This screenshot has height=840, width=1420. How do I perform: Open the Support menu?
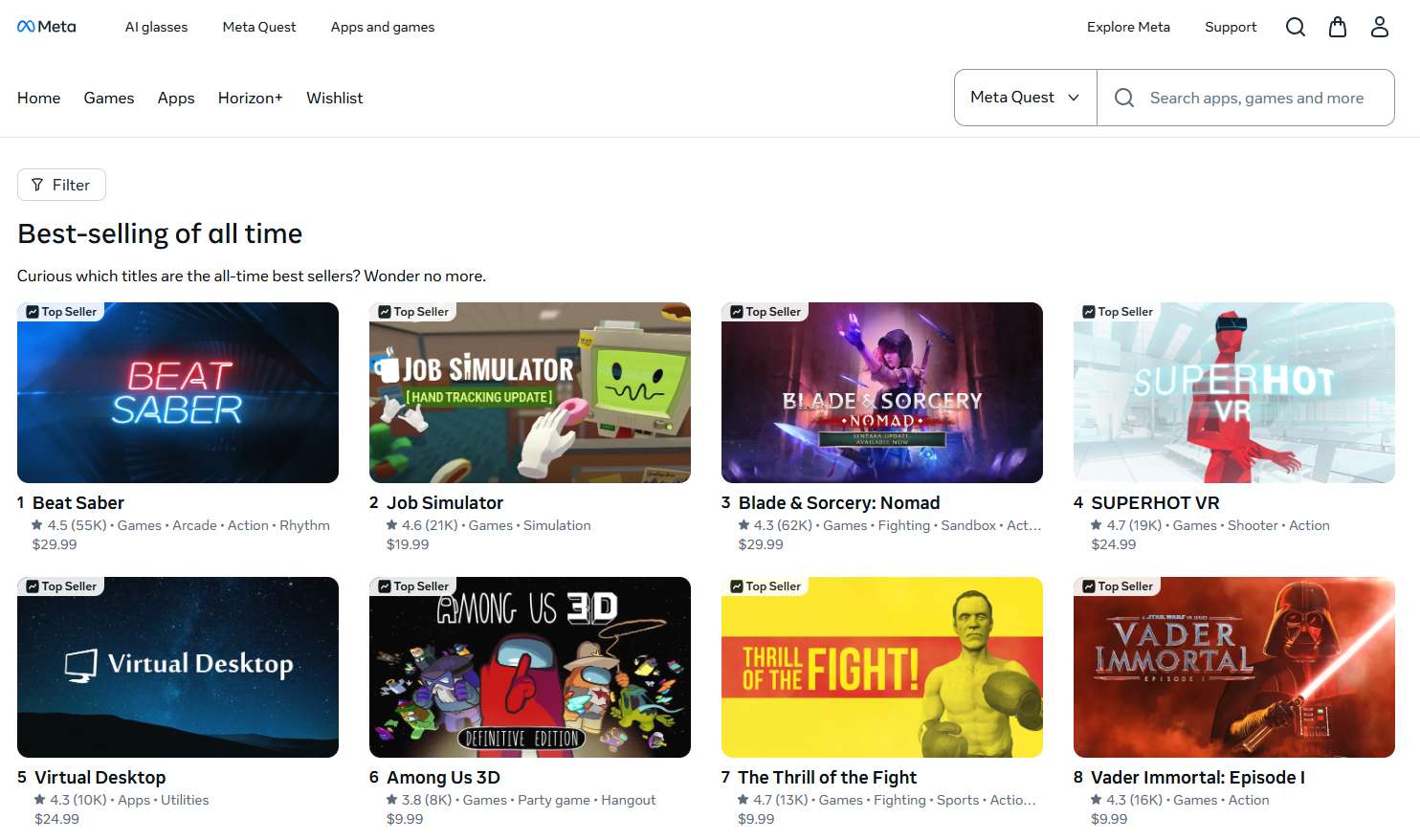[1231, 27]
